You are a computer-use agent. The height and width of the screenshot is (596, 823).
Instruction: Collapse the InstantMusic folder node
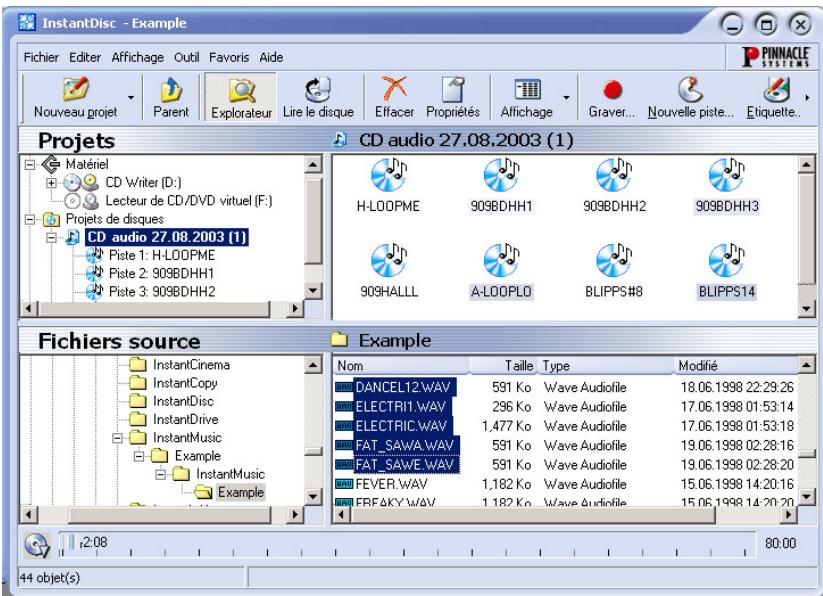coord(118,438)
